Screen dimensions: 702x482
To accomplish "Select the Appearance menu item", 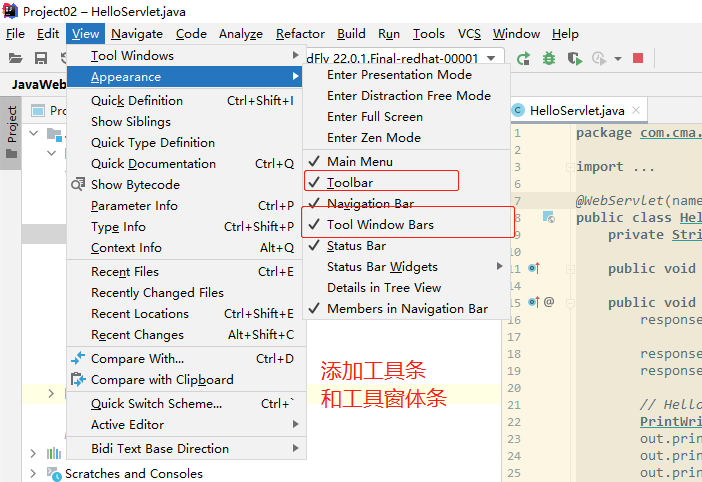I will click(x=184, y=77).
